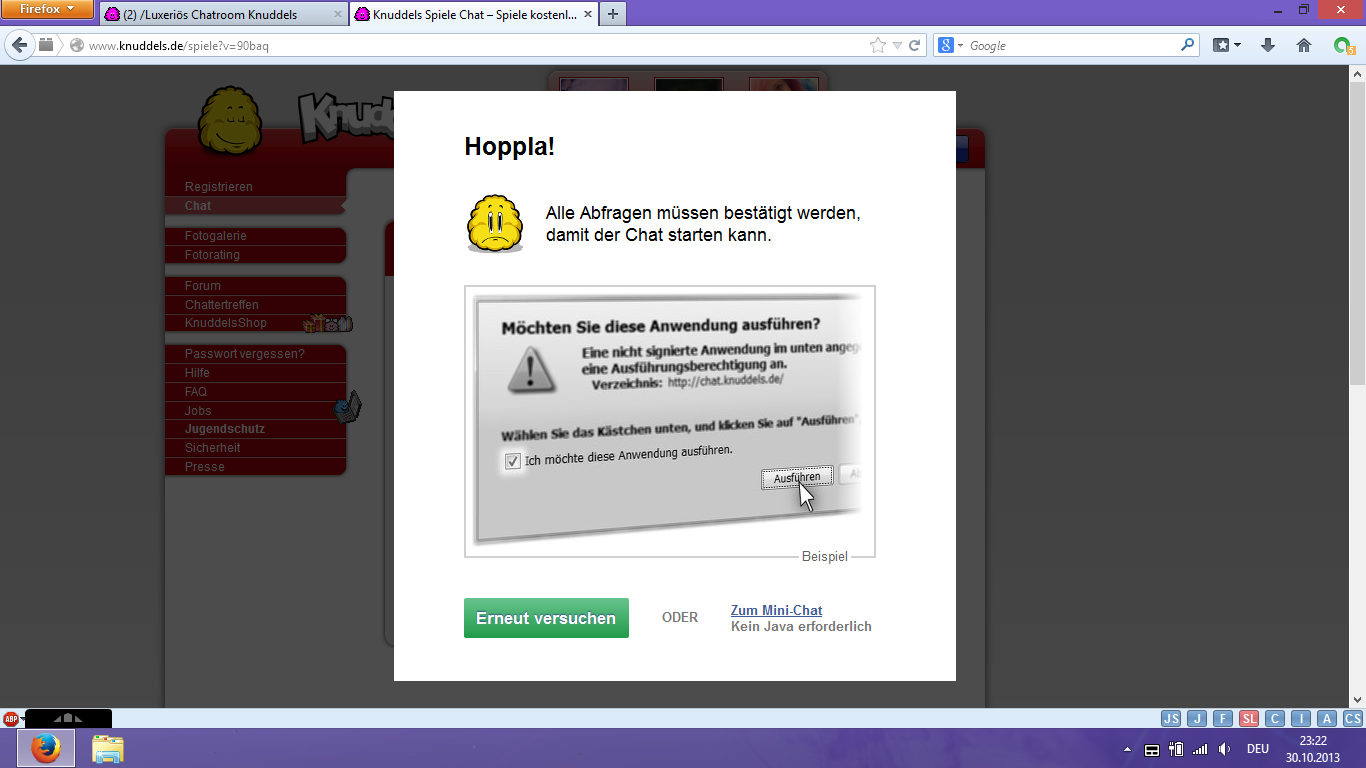Bookmark this page with the star icon
The width and height of the screenshot is (1366, 768).
pos(877,45)
